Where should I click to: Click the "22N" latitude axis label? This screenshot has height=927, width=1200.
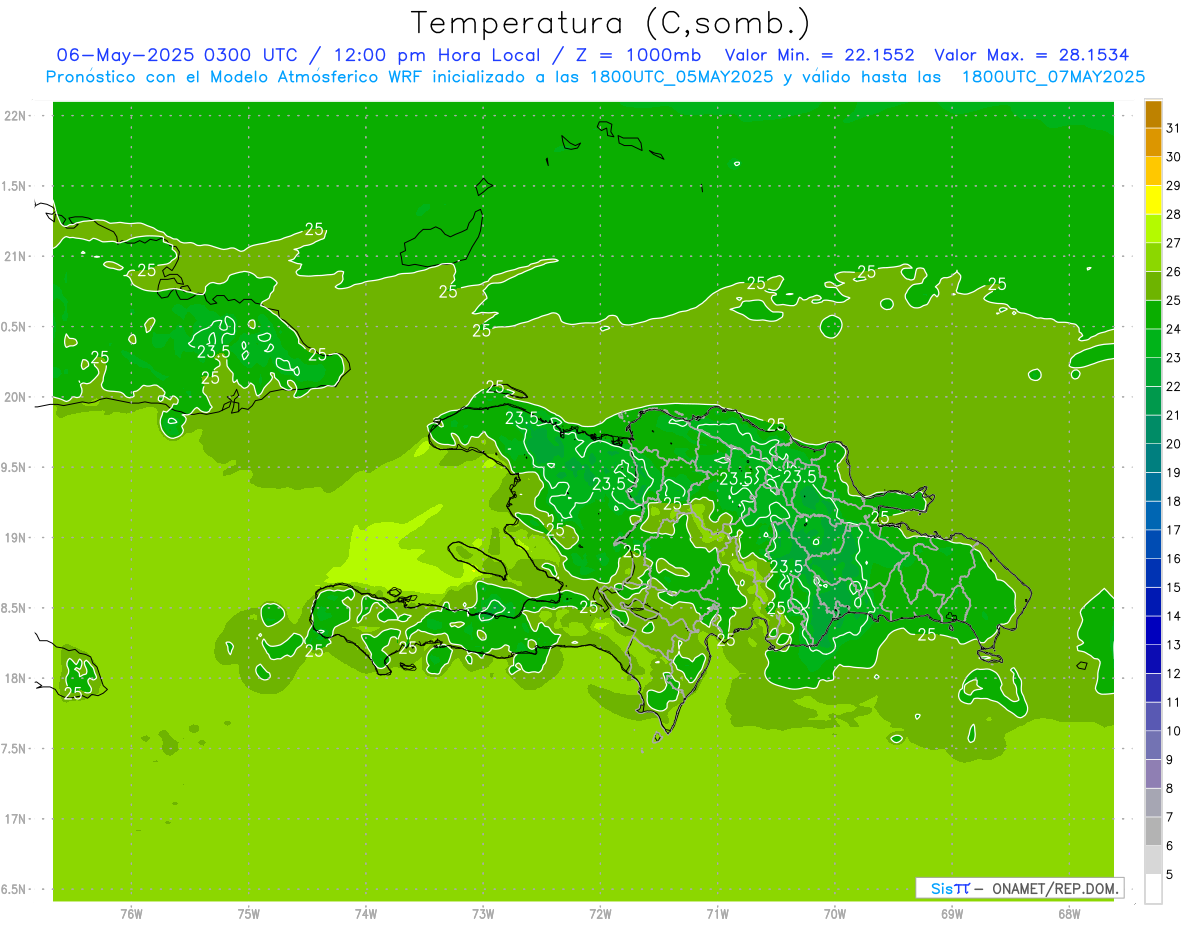(16, 116)
